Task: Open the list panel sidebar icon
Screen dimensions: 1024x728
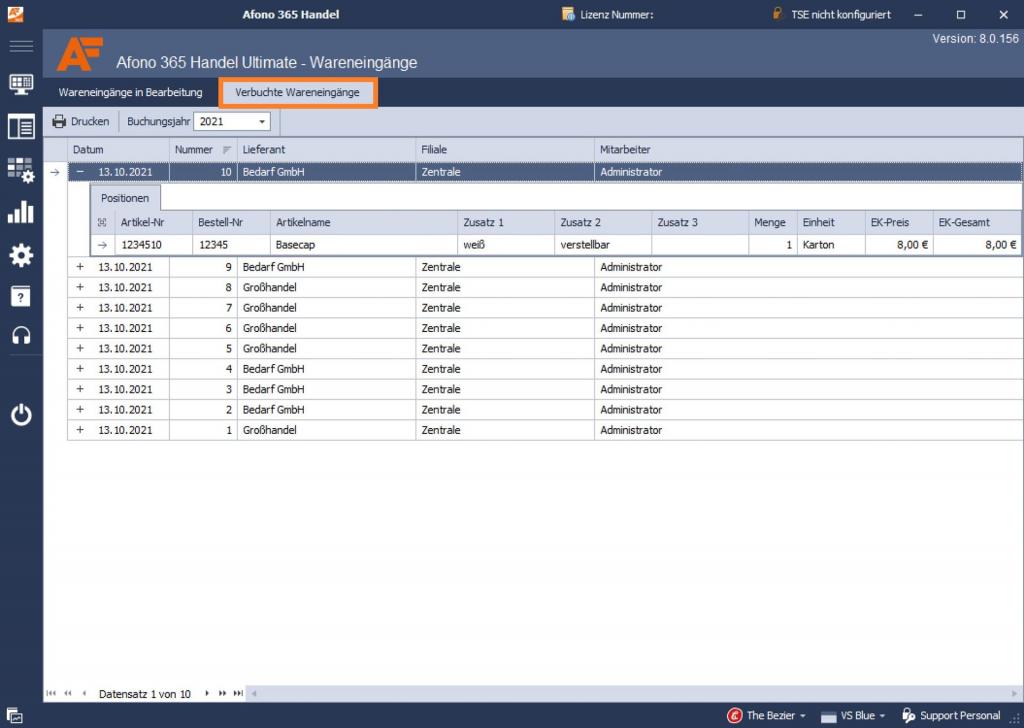Action: (x=21, y=127)
